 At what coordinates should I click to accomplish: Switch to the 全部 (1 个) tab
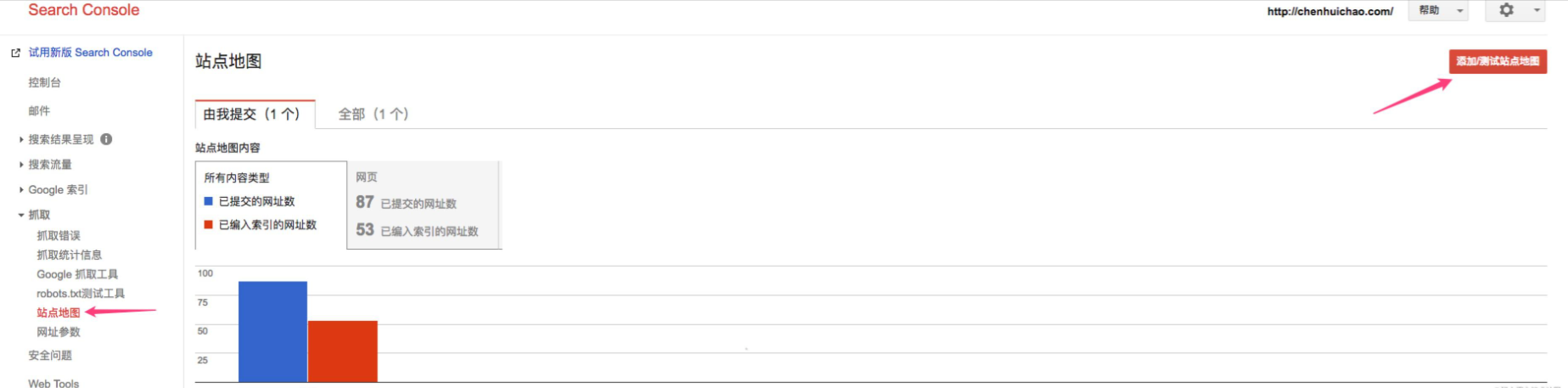pos(373,114)
